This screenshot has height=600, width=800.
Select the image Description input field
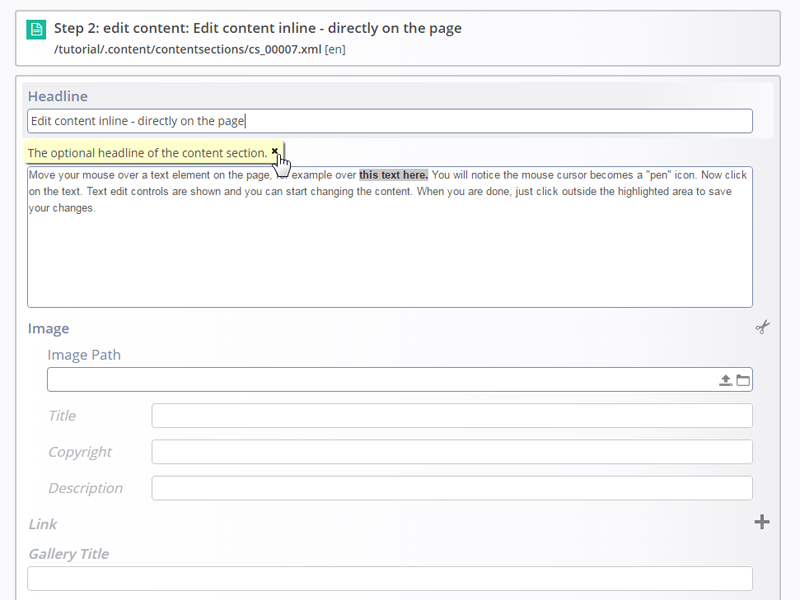[x=452, y=488]
